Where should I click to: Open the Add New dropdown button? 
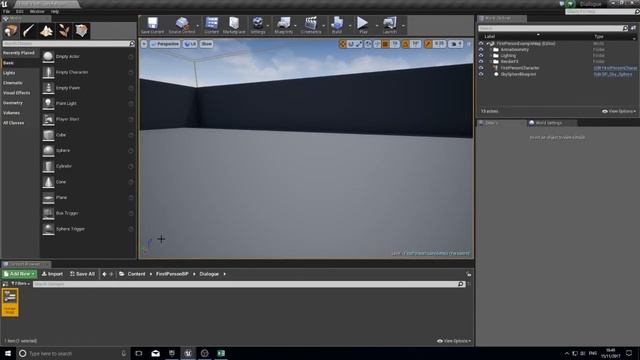[20, 274]
